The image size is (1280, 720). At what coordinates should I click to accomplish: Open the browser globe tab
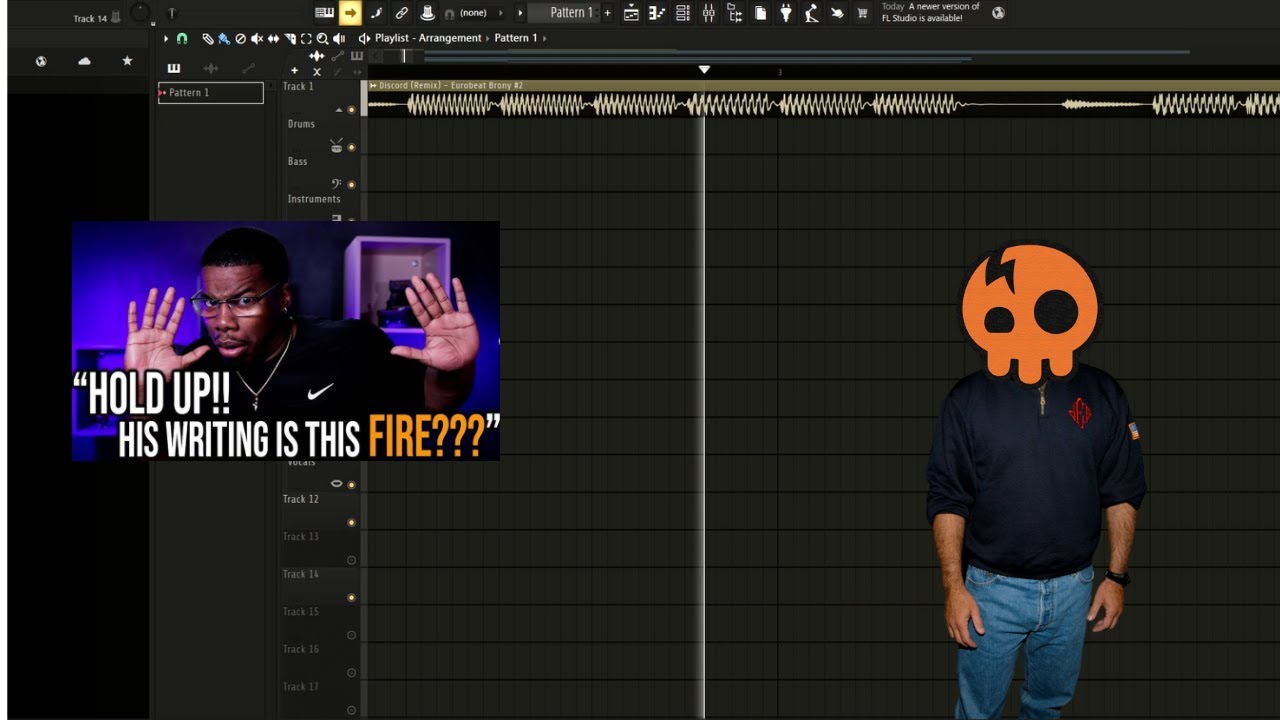point(41,61)
